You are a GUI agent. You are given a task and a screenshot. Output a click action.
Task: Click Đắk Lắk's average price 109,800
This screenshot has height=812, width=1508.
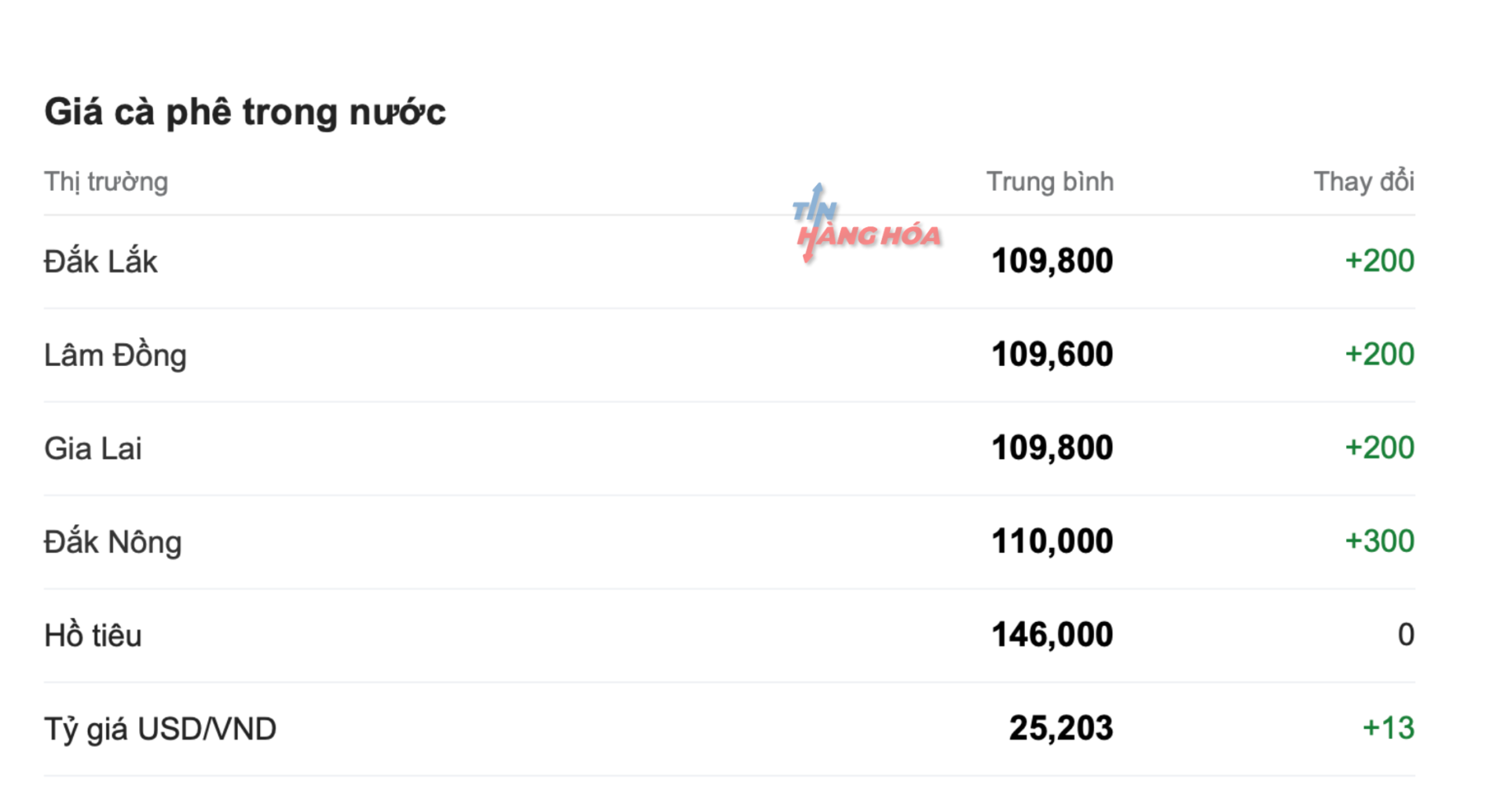(1052, 261)
